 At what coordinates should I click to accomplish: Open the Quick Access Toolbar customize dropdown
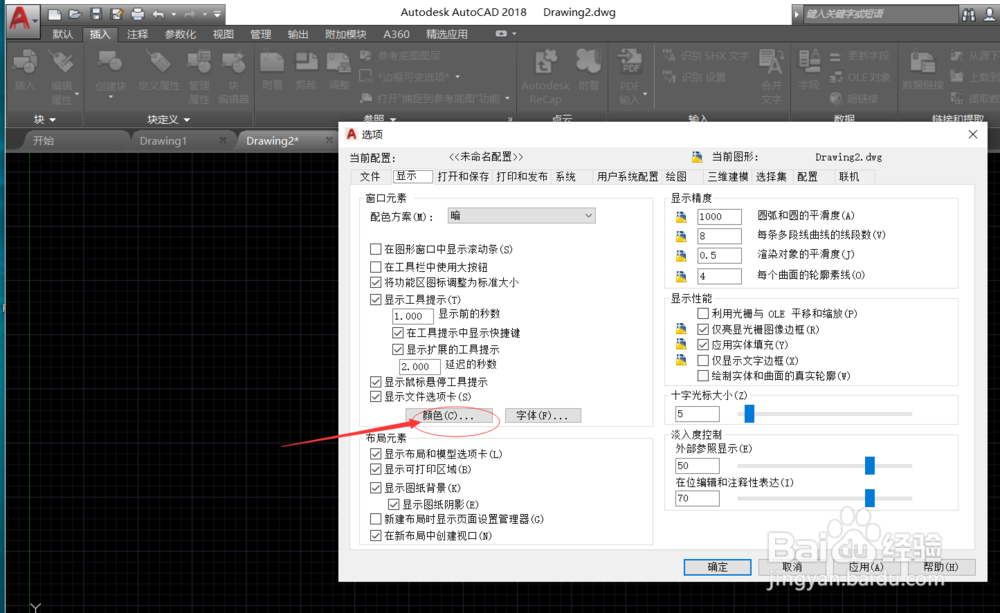[217, 14]
